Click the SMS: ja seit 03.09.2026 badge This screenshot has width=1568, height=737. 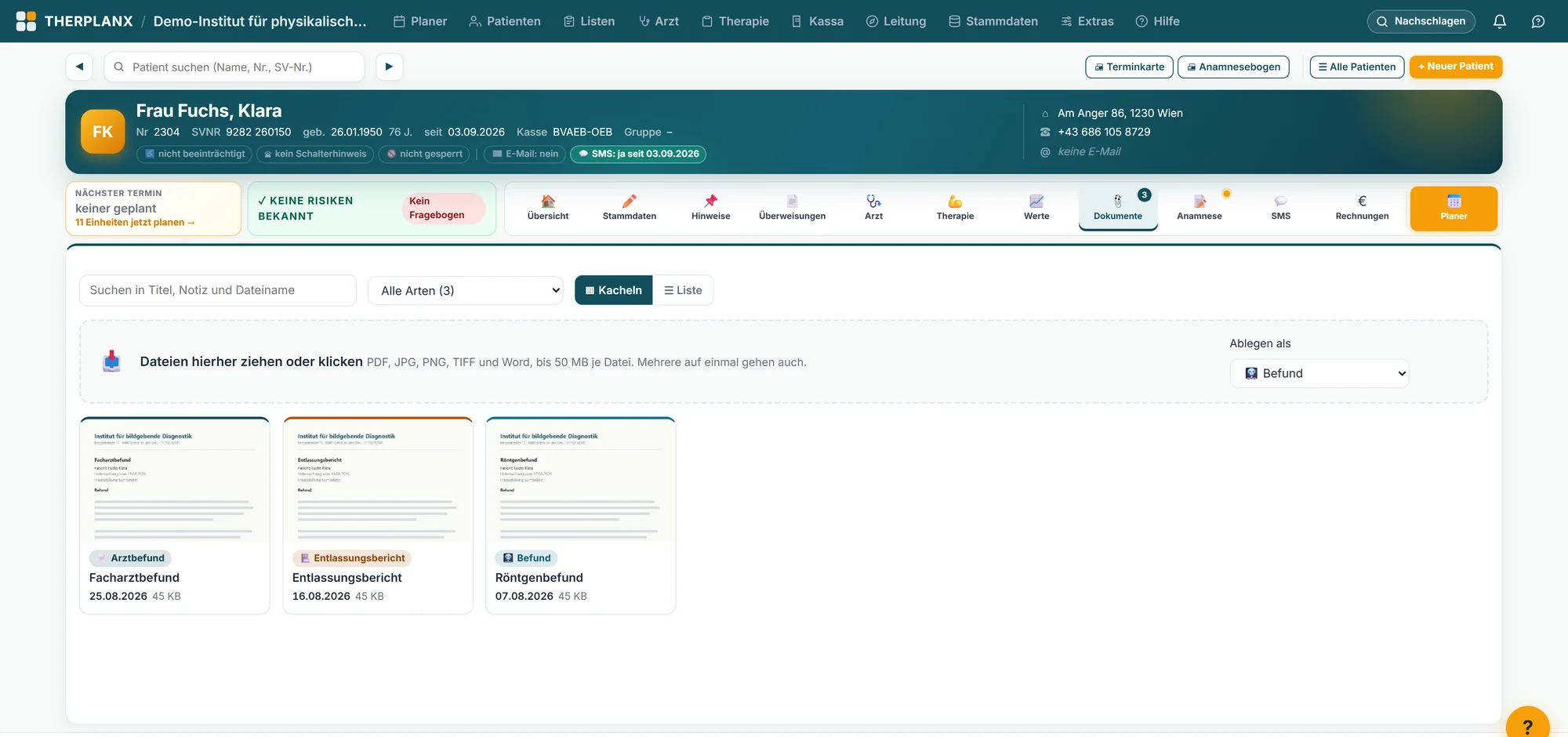tap(638, 154)
